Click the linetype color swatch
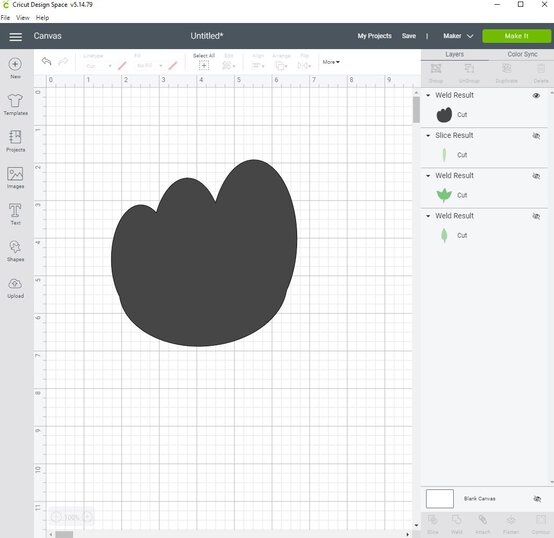The image size is (554, 538). pyautogui.click(x=122, y=66)
